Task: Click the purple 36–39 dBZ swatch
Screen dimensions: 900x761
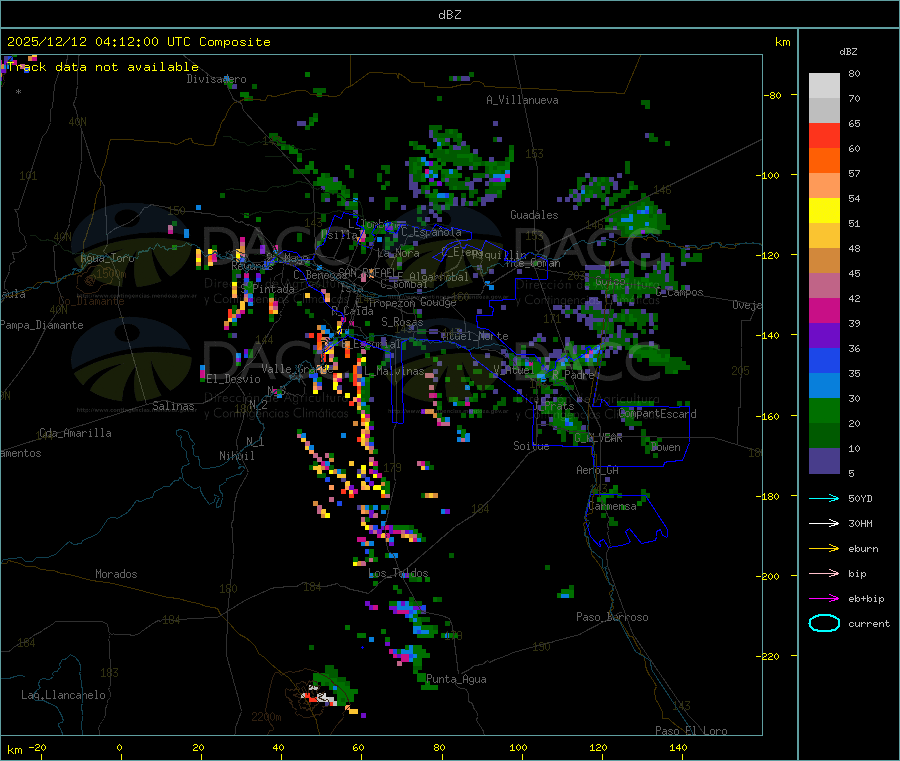Action: point(824,336)
